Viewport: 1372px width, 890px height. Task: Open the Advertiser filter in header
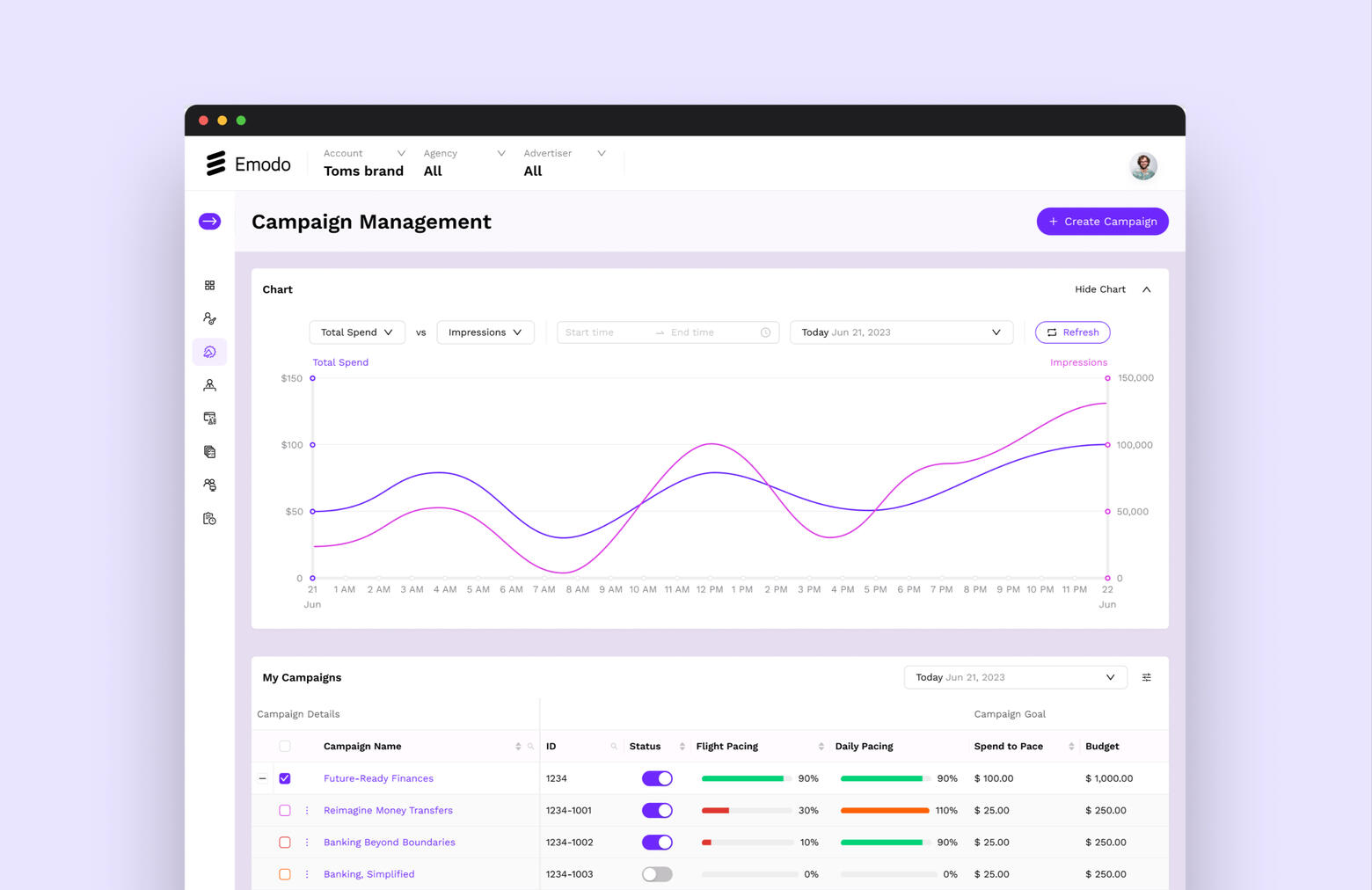[564, 163]
